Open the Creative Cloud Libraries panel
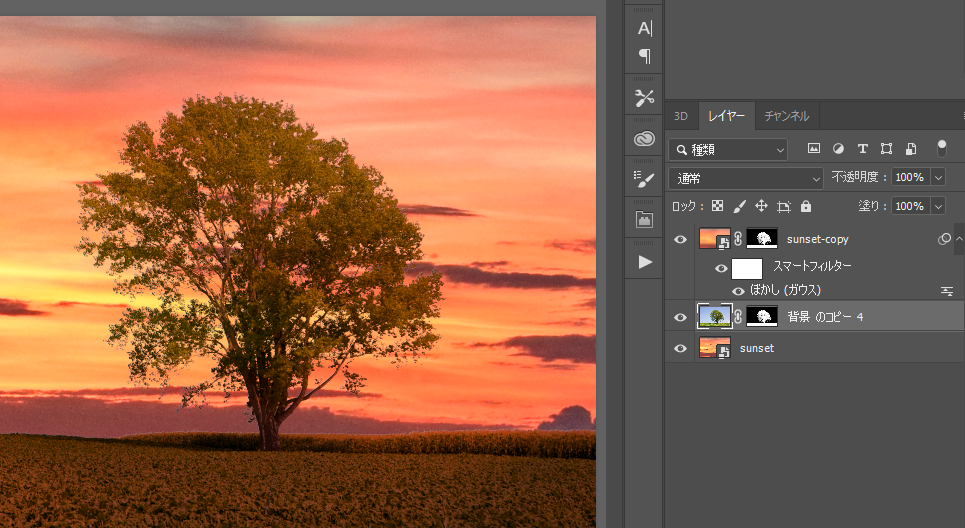 pos(644,139)
